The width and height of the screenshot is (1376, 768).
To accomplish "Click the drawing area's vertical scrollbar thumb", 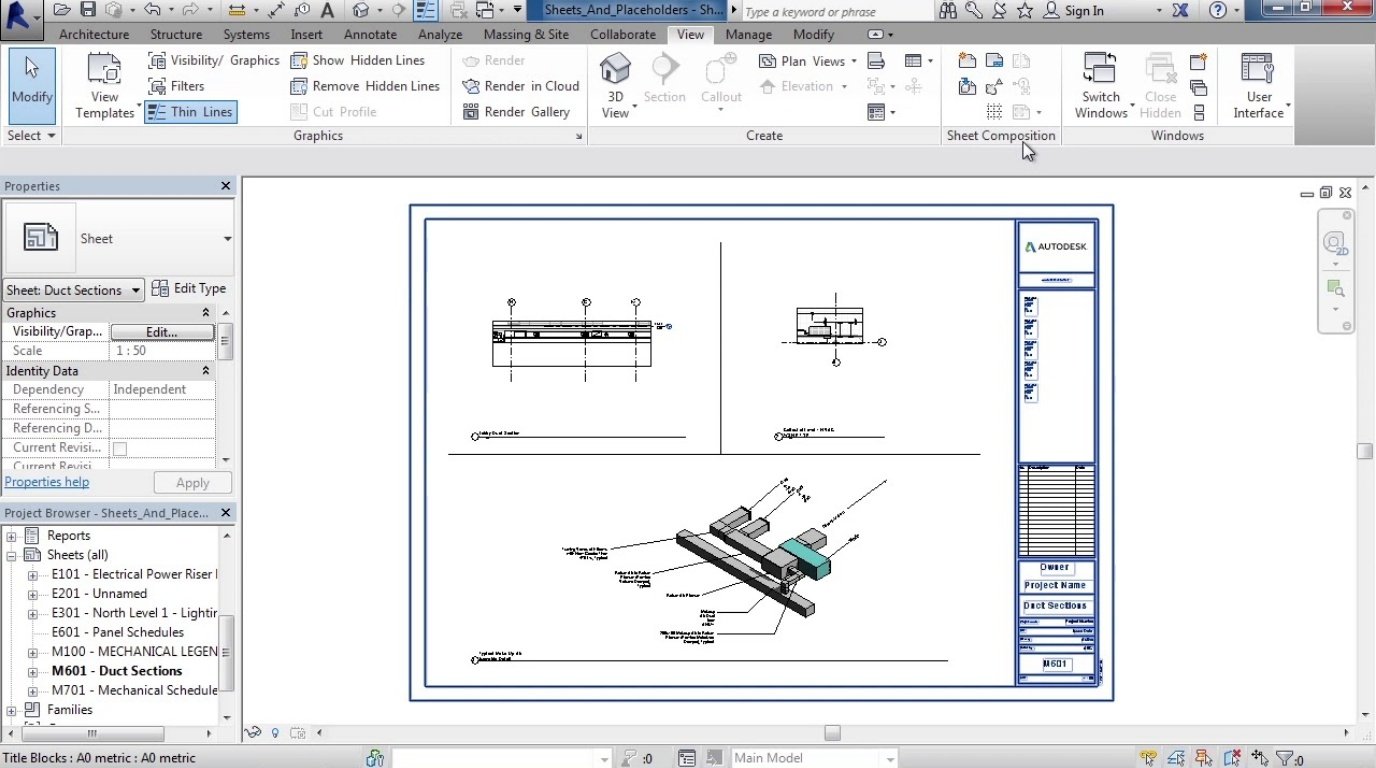I will coord(1364,452).
